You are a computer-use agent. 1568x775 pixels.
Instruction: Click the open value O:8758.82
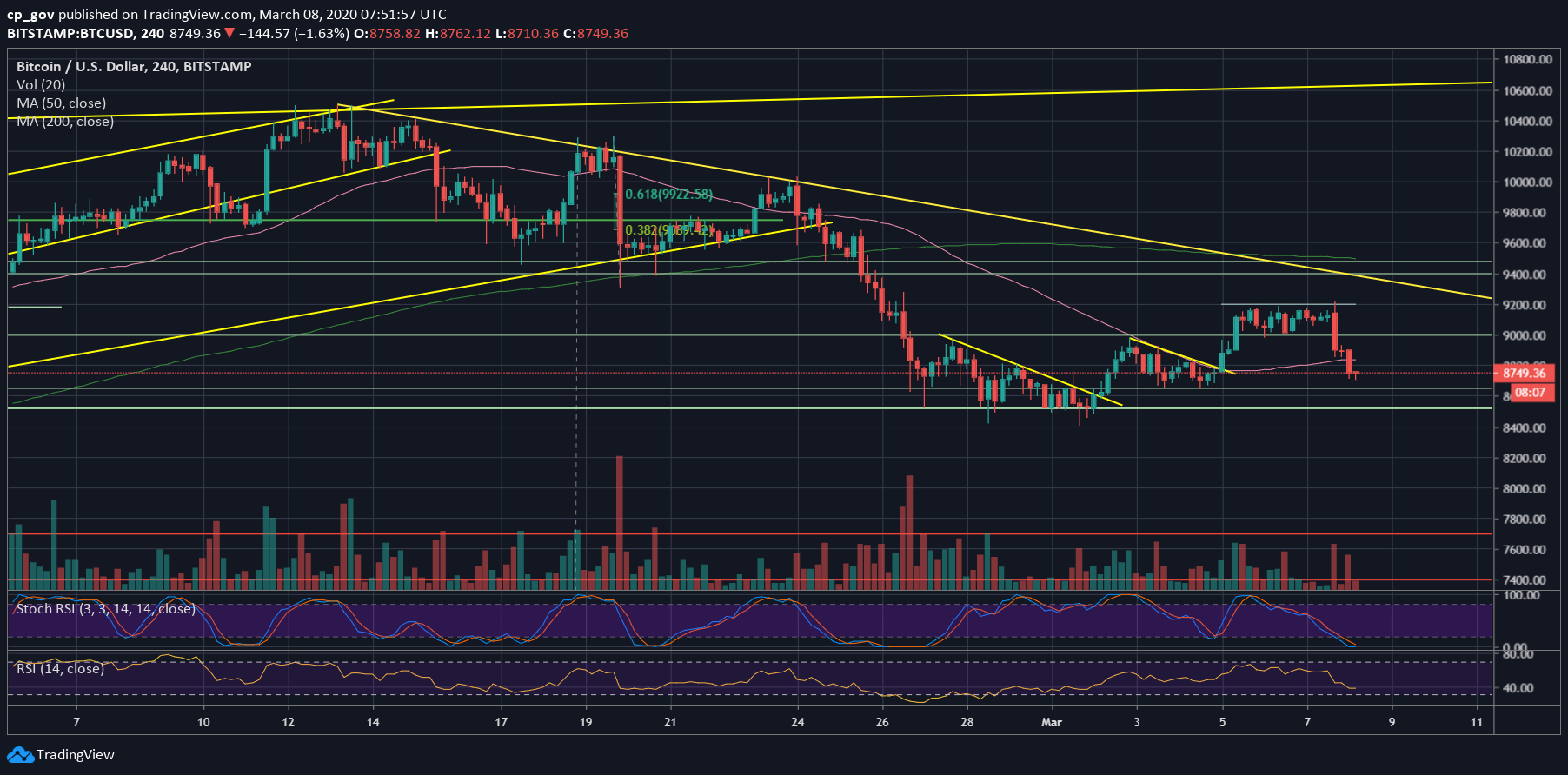tap(387, 33)
